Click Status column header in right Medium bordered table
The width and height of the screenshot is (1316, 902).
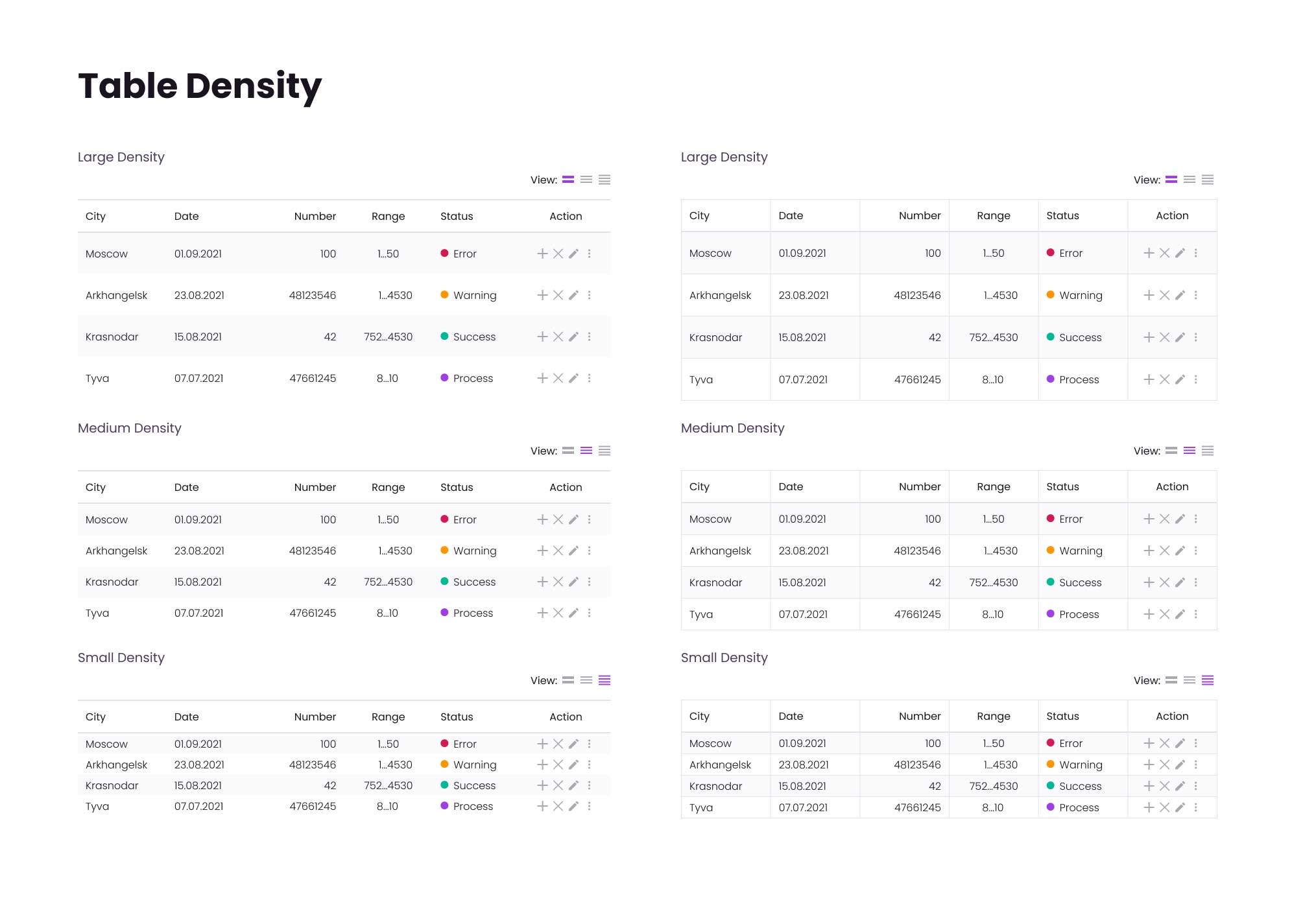pos(1062,486)
